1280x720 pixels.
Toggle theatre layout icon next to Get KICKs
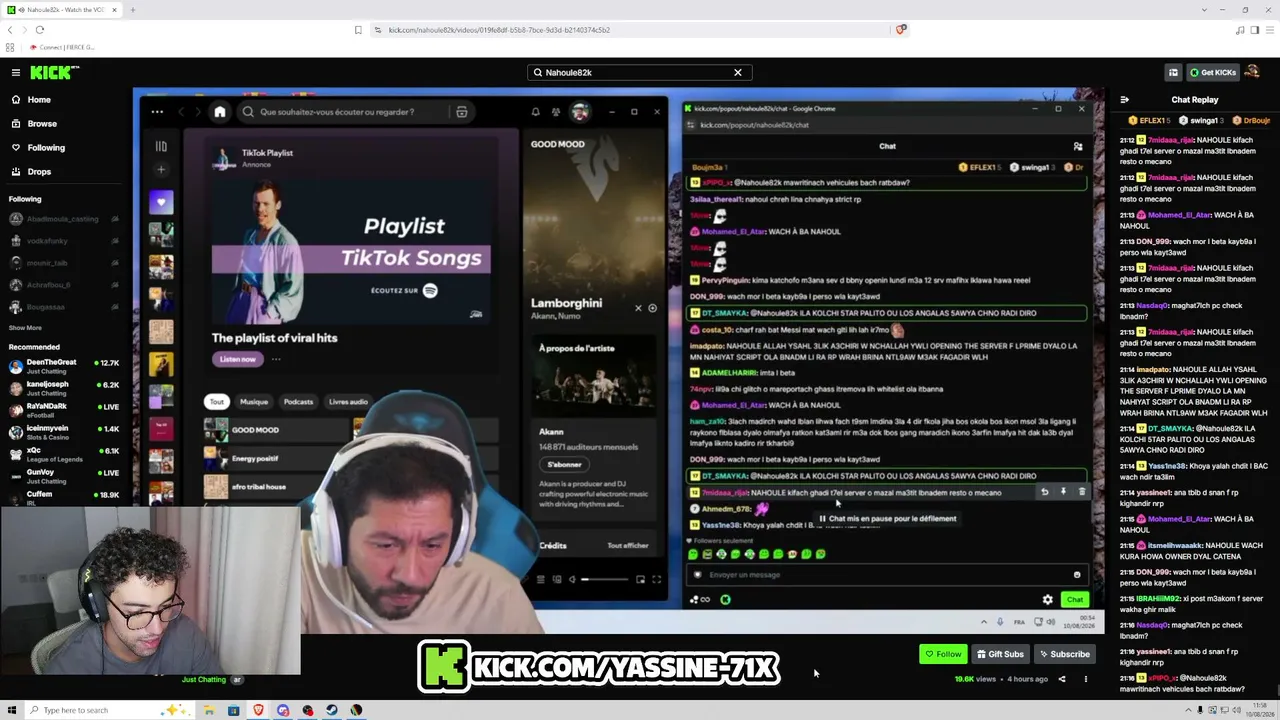pyautogui.click(x=1173, y=72)
